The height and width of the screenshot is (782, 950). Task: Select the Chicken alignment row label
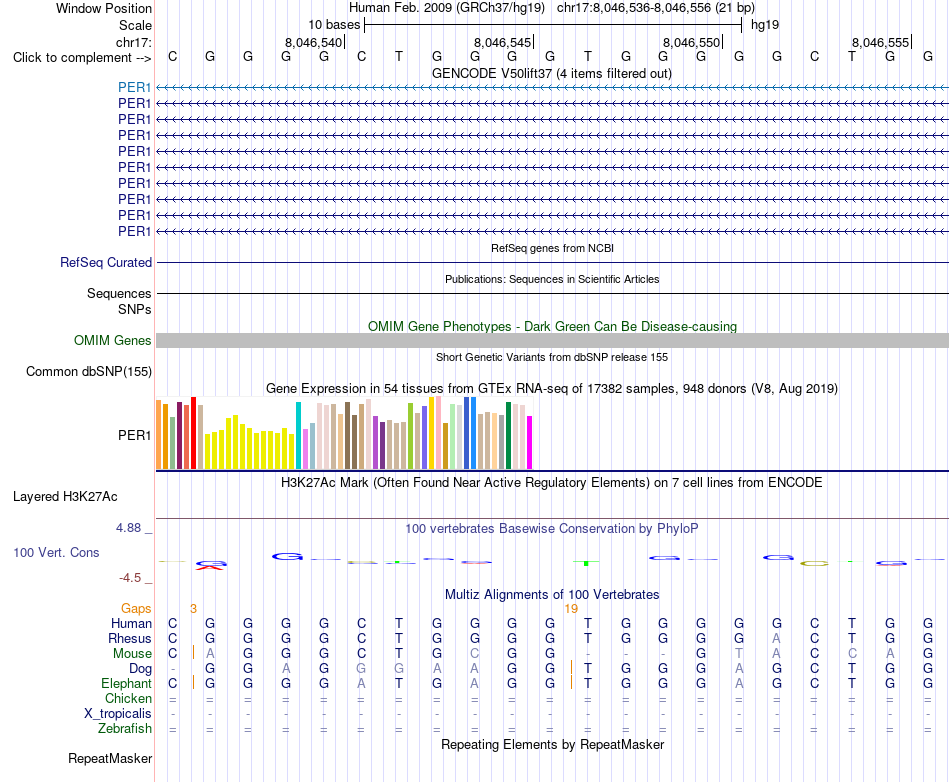128,698
